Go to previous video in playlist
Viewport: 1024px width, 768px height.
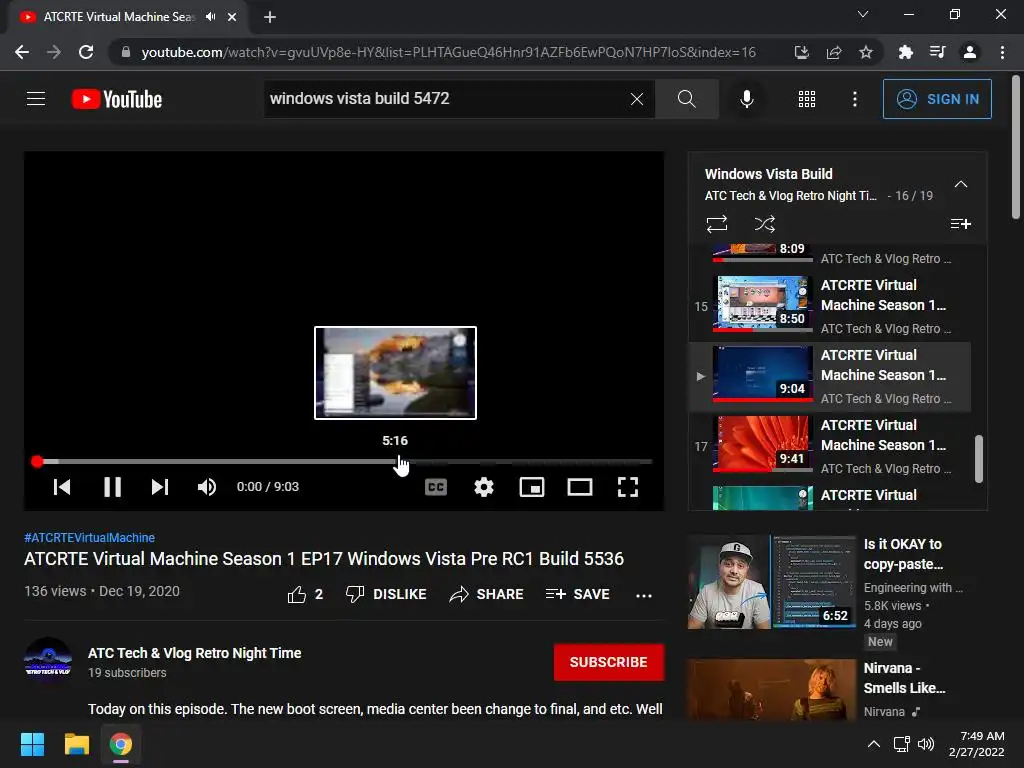[x=62, y=487]
